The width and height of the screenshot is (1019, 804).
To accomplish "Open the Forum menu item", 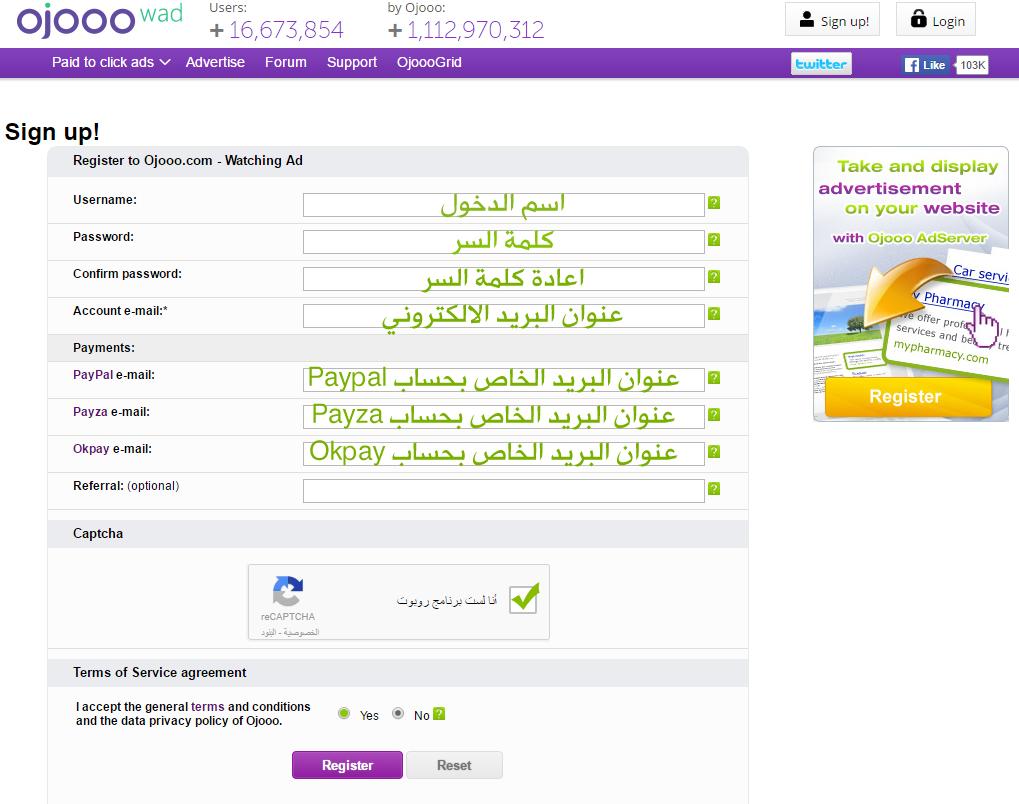I will tap(285, 62).
